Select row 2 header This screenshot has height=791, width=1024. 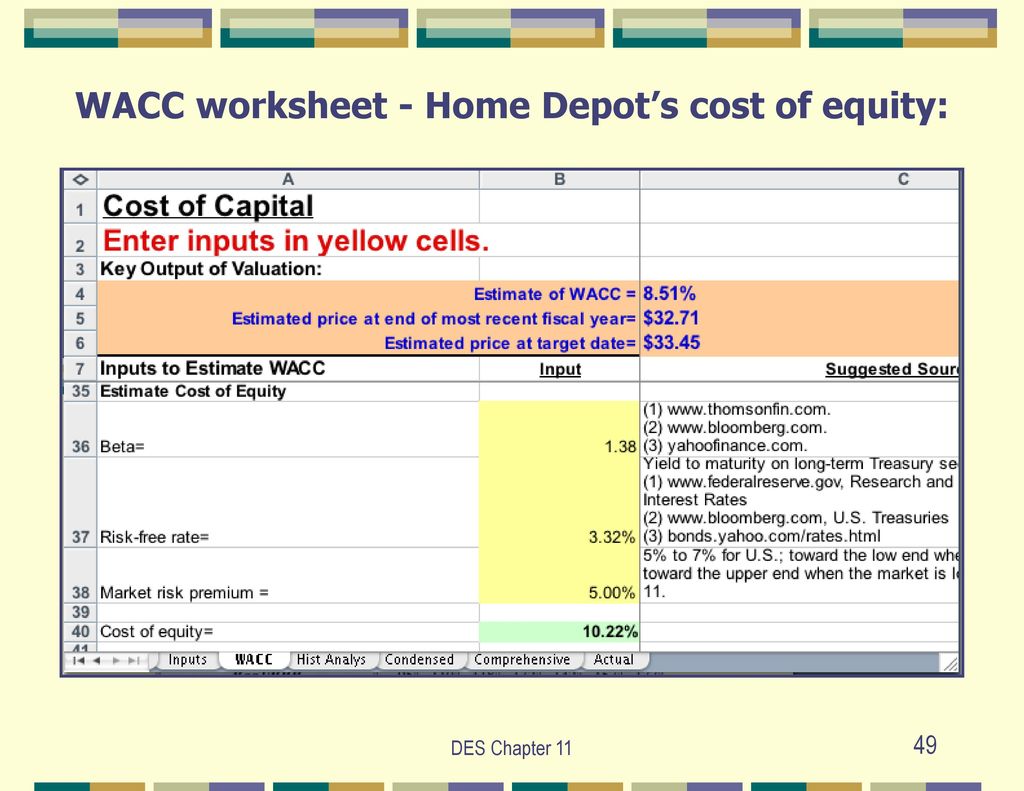click(x=80, y=240)
